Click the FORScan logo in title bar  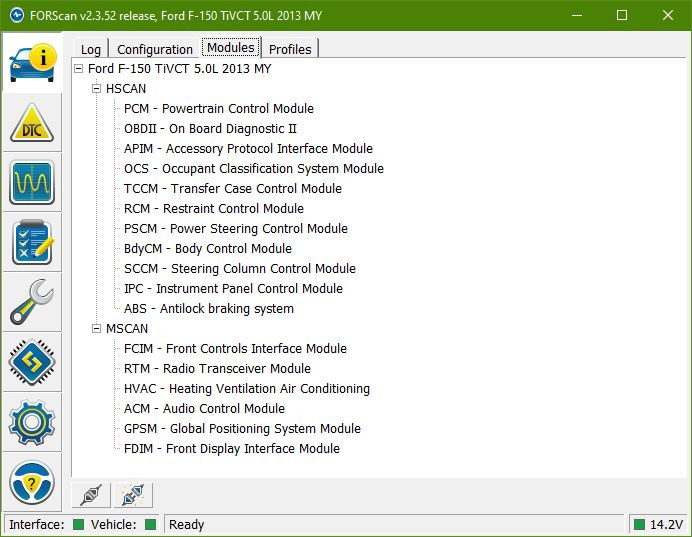pyautogui.click(x=17, y=15)
